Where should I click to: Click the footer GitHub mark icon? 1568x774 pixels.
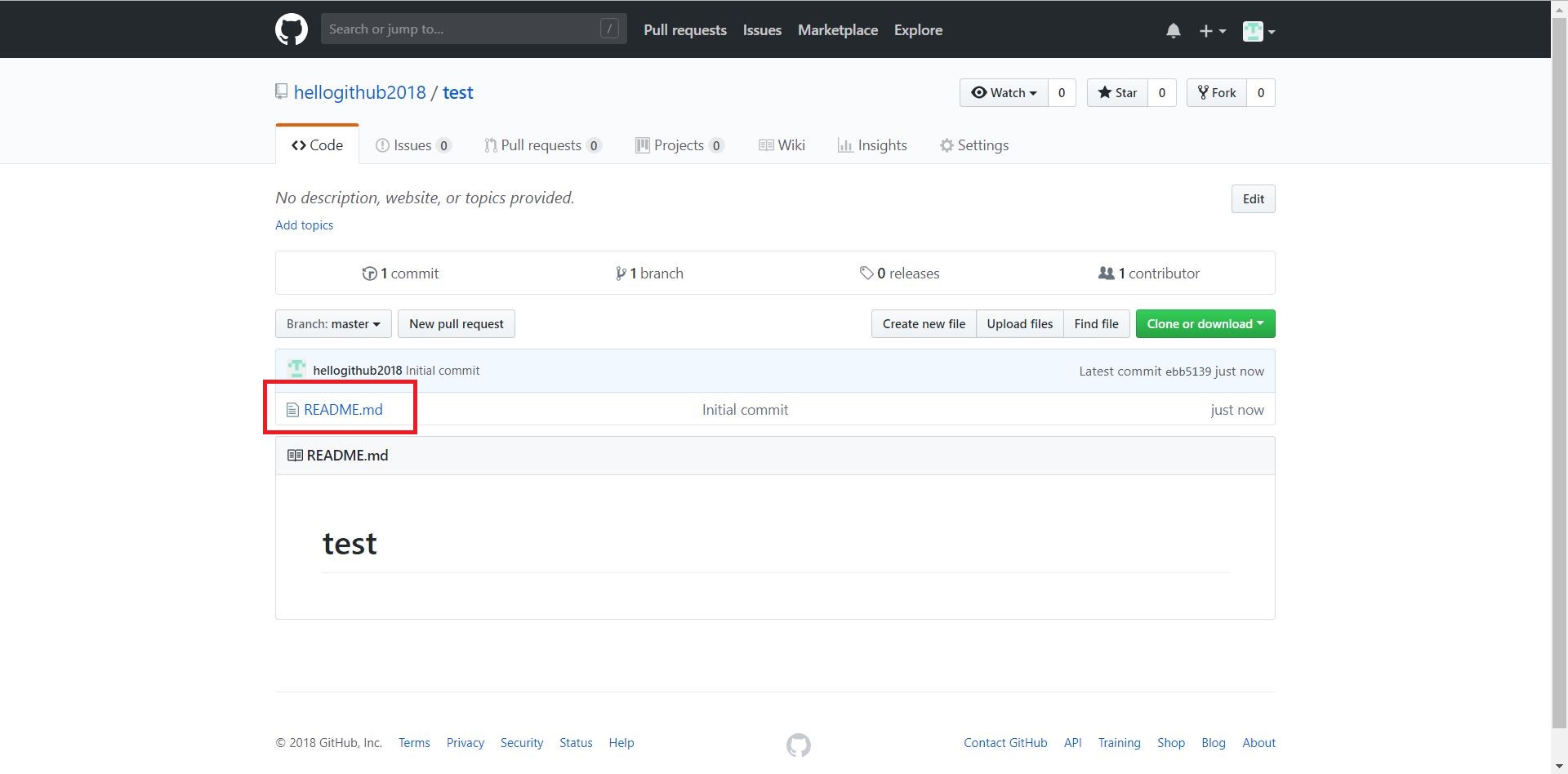coord(799,745)
